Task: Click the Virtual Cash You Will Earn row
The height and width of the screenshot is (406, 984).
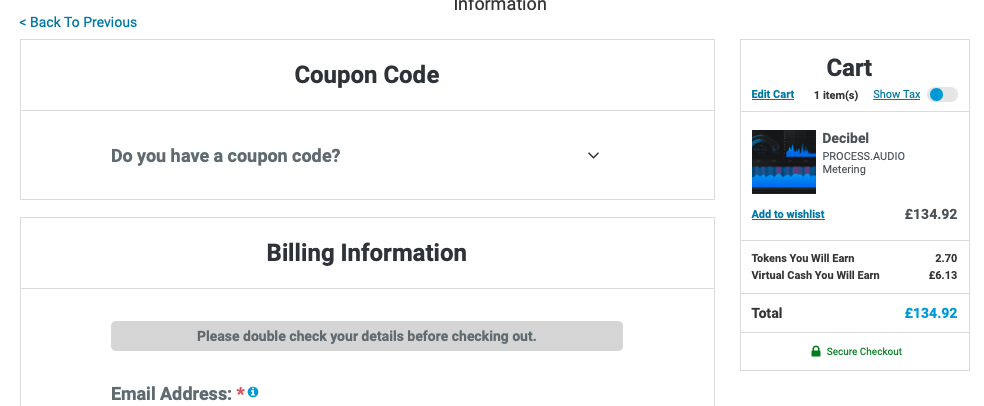Action: [x=854, y=275]
